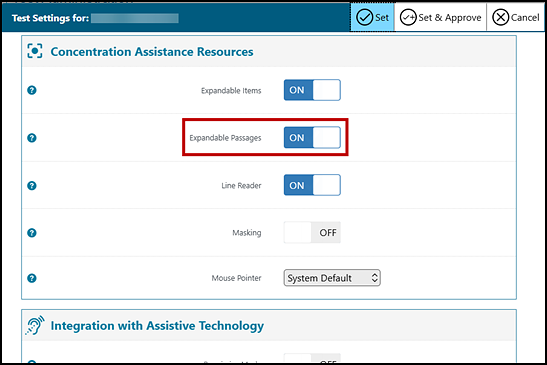Click help icon for Expandable Items

(32, 90)
